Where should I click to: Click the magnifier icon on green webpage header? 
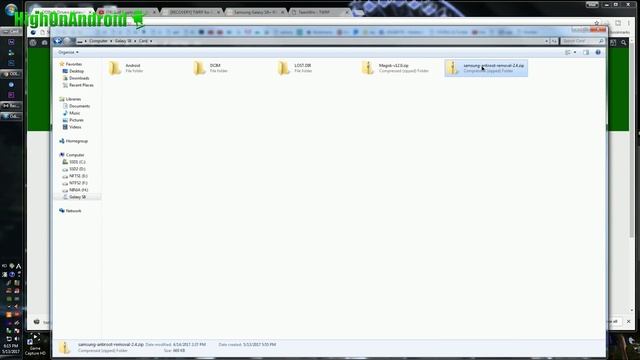[623, 42]
